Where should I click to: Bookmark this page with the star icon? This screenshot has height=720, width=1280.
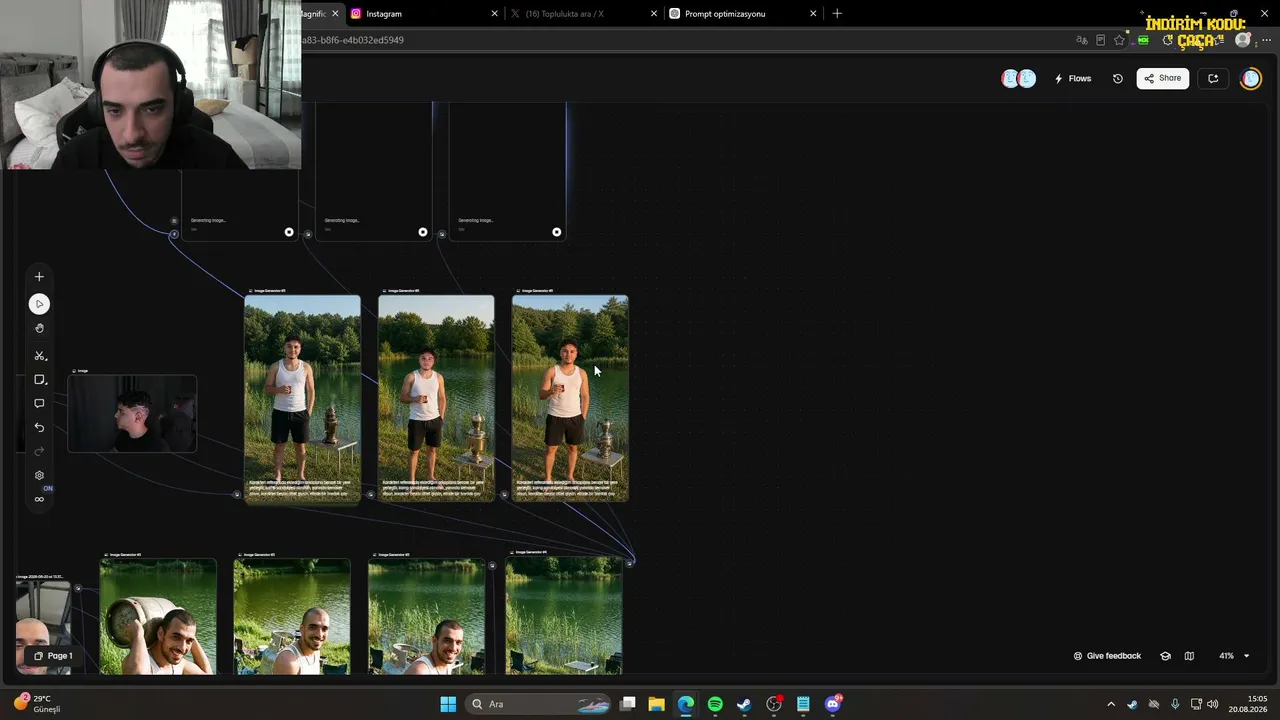tap(1120, 40)
